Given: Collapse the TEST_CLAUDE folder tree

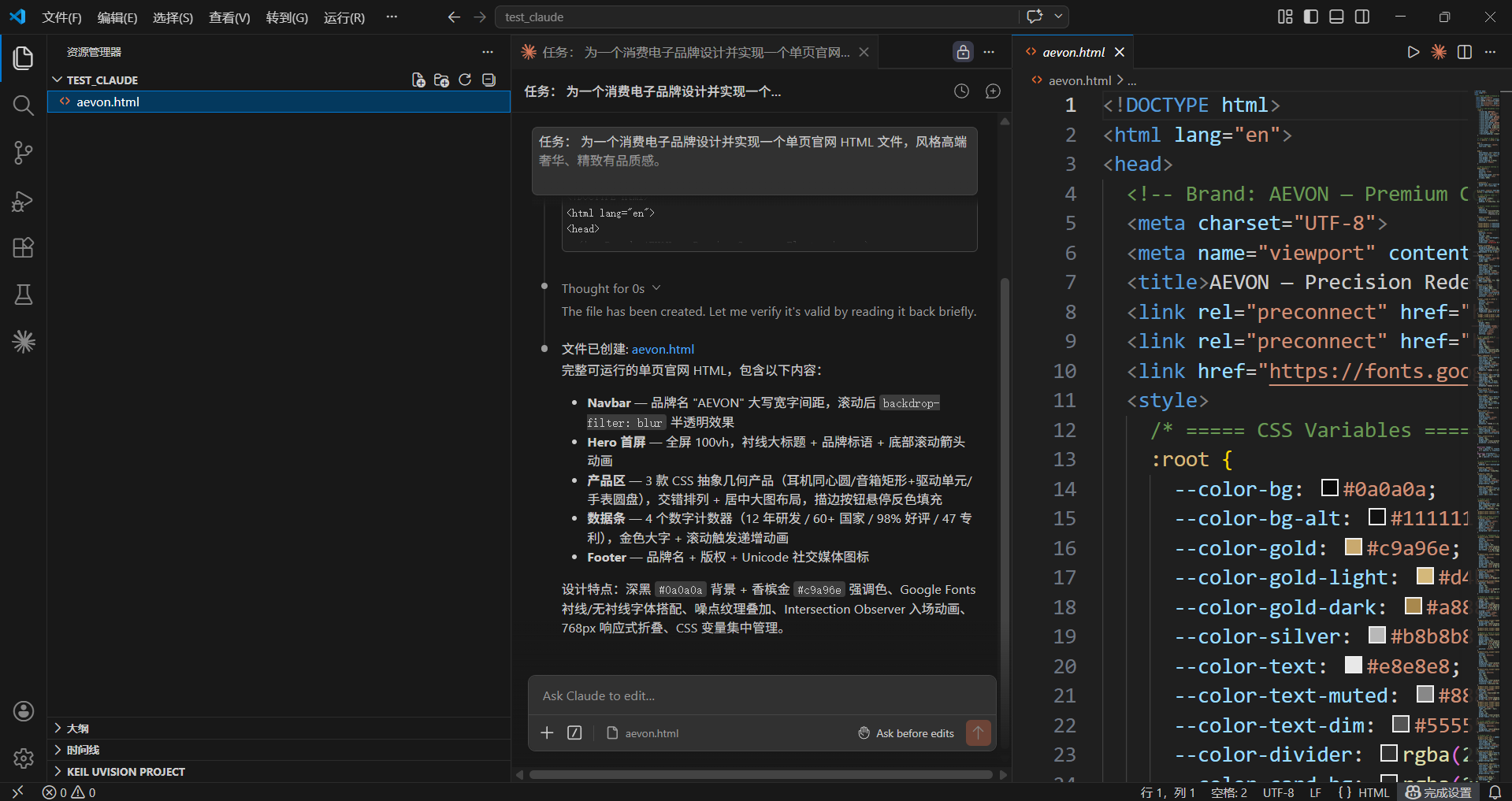Looking at the screenshot, I should (56, 80).
